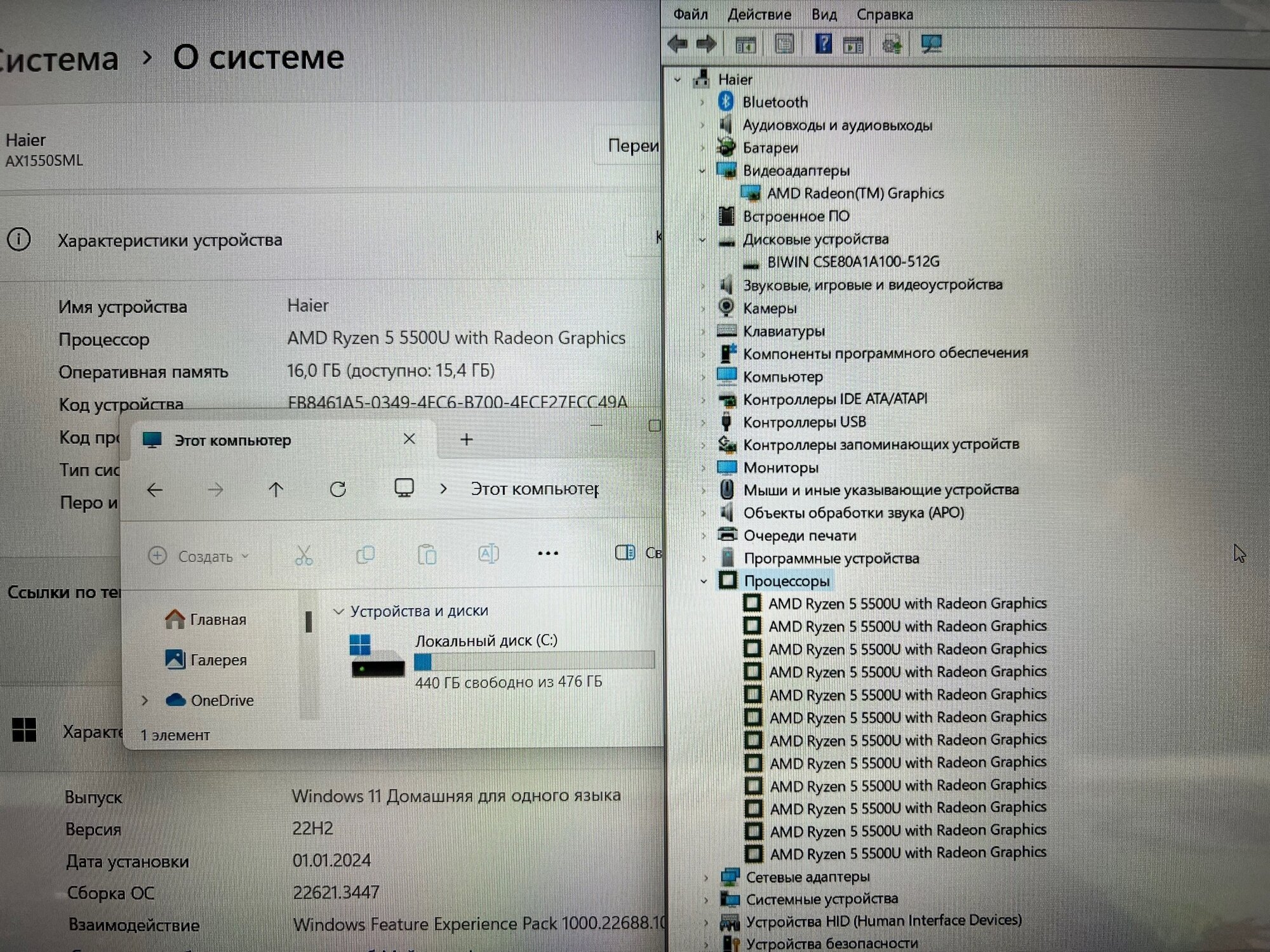Click the Update driver toolbar icon
The height and width of the screenshot is (952, 1270).
pyautogui.click(x=892, y=45)
